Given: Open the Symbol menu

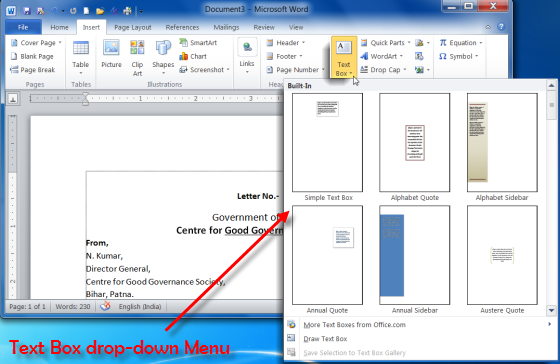Looking at the screenshot, I should click(x=459, y=56).
